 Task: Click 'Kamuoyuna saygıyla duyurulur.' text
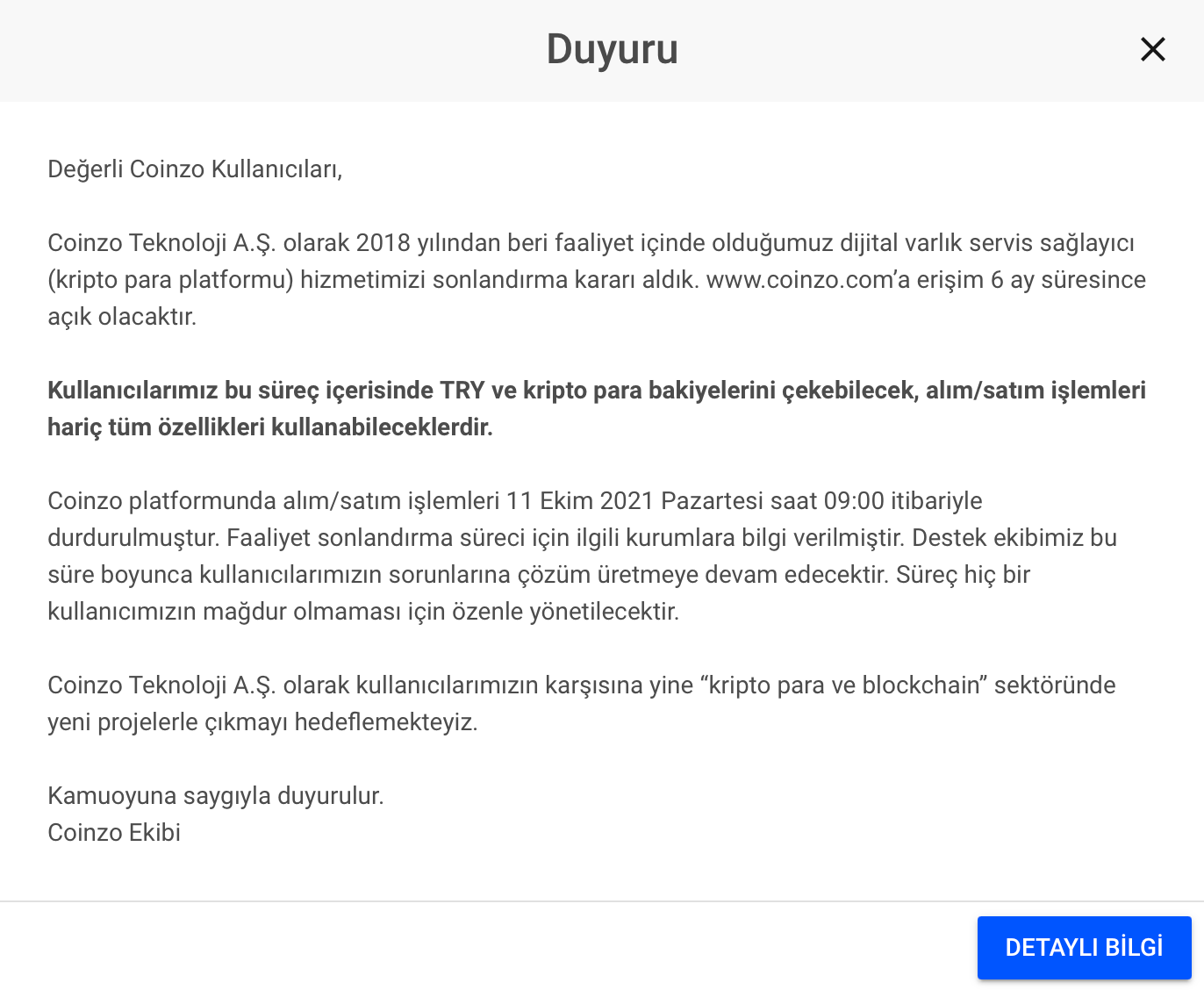tap(216, 796)
